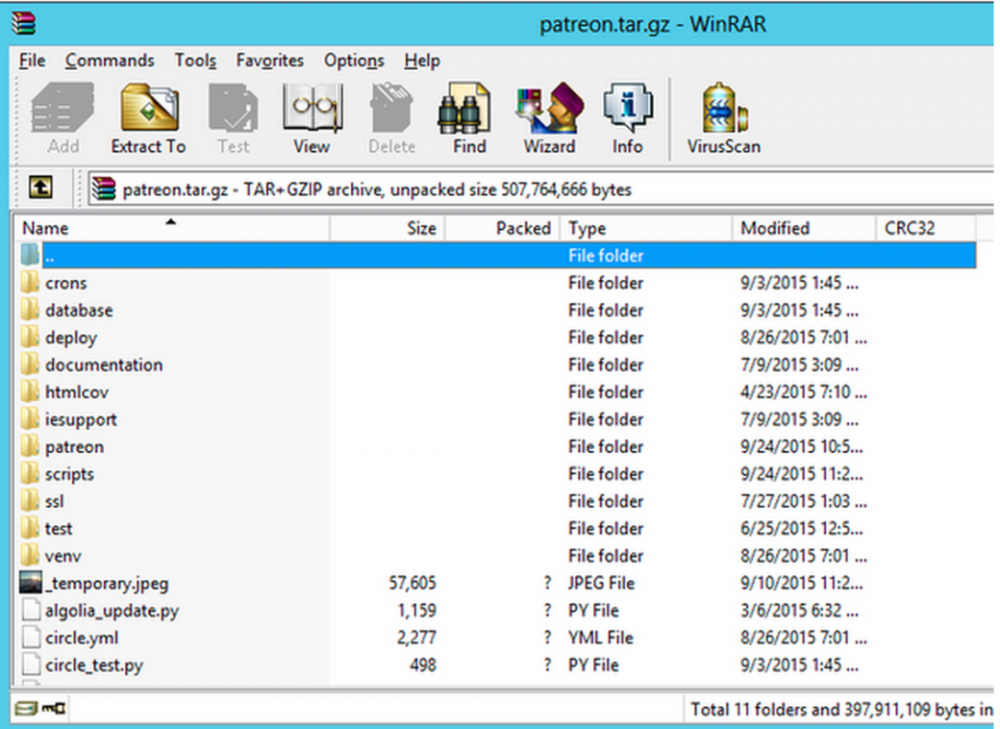Click the Add toolbar icon
Screen dimensions: 1000x729
point(62,108)
